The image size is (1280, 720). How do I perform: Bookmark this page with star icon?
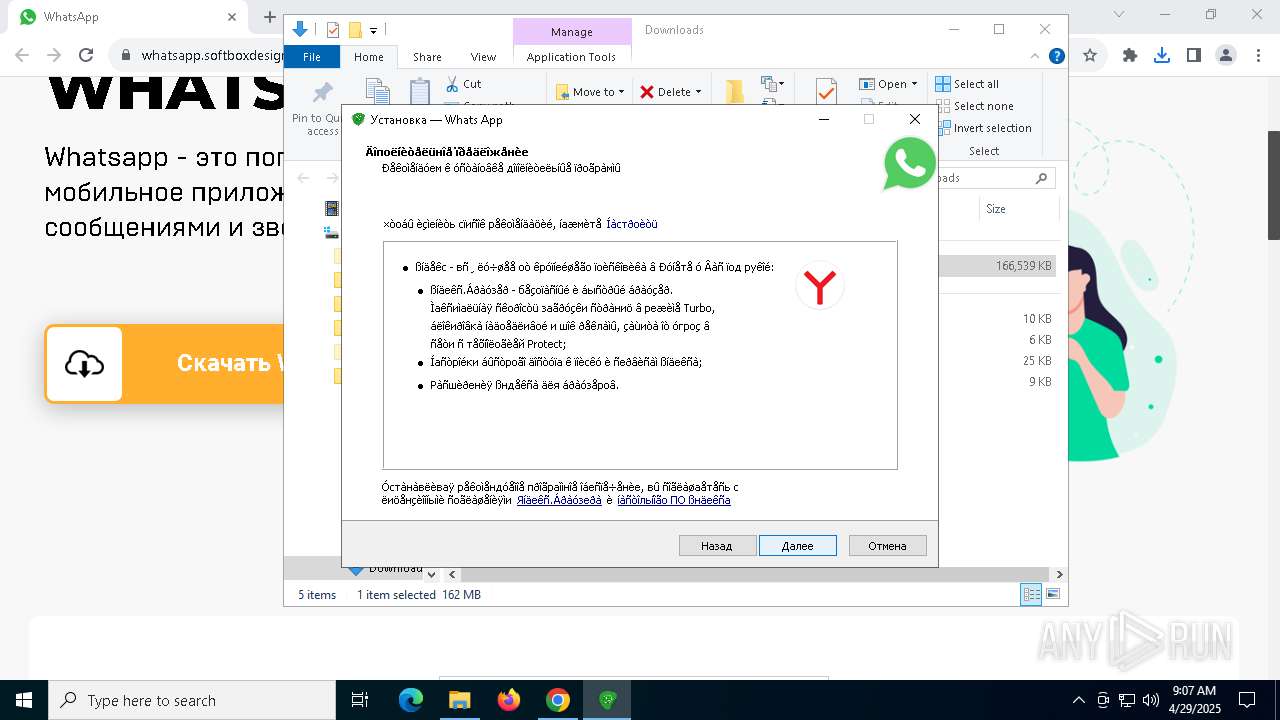tap(1090, 56)
